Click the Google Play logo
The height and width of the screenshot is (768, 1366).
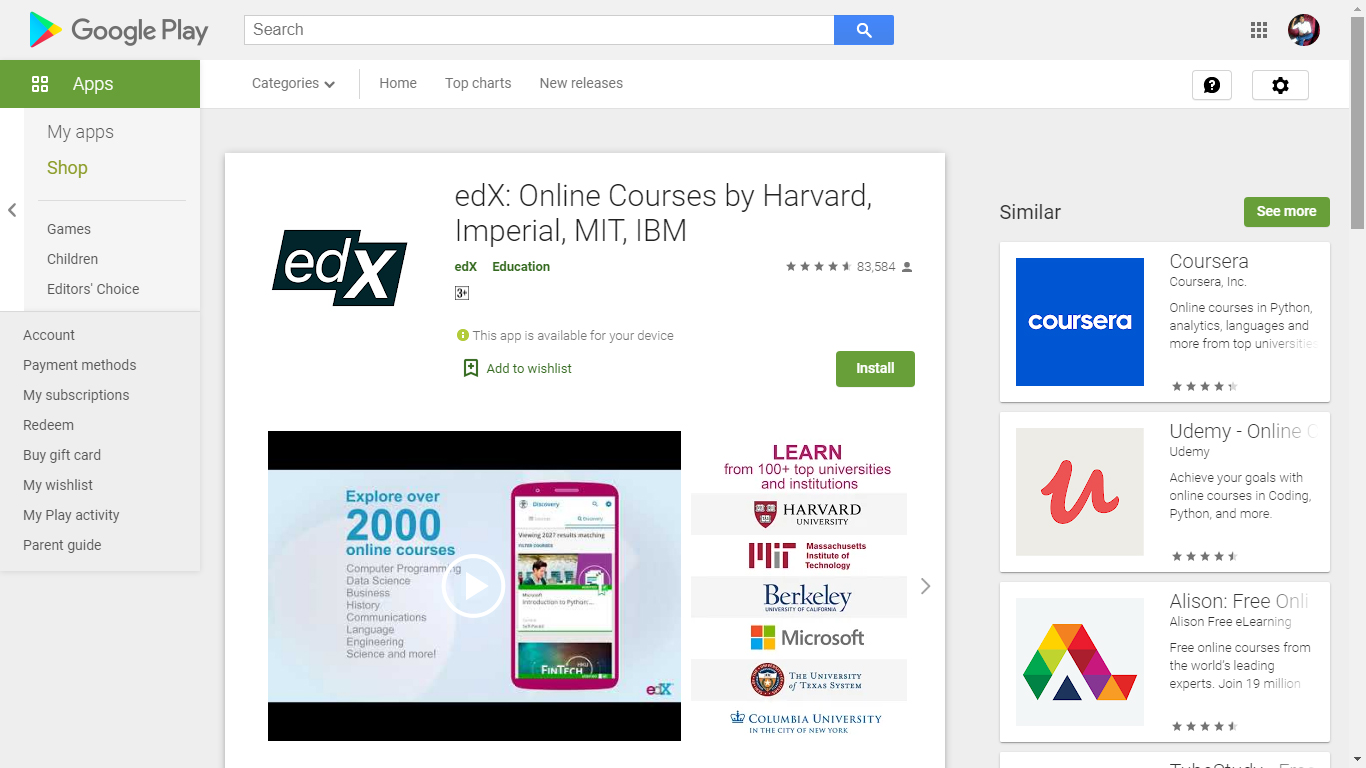coord(119,30)
